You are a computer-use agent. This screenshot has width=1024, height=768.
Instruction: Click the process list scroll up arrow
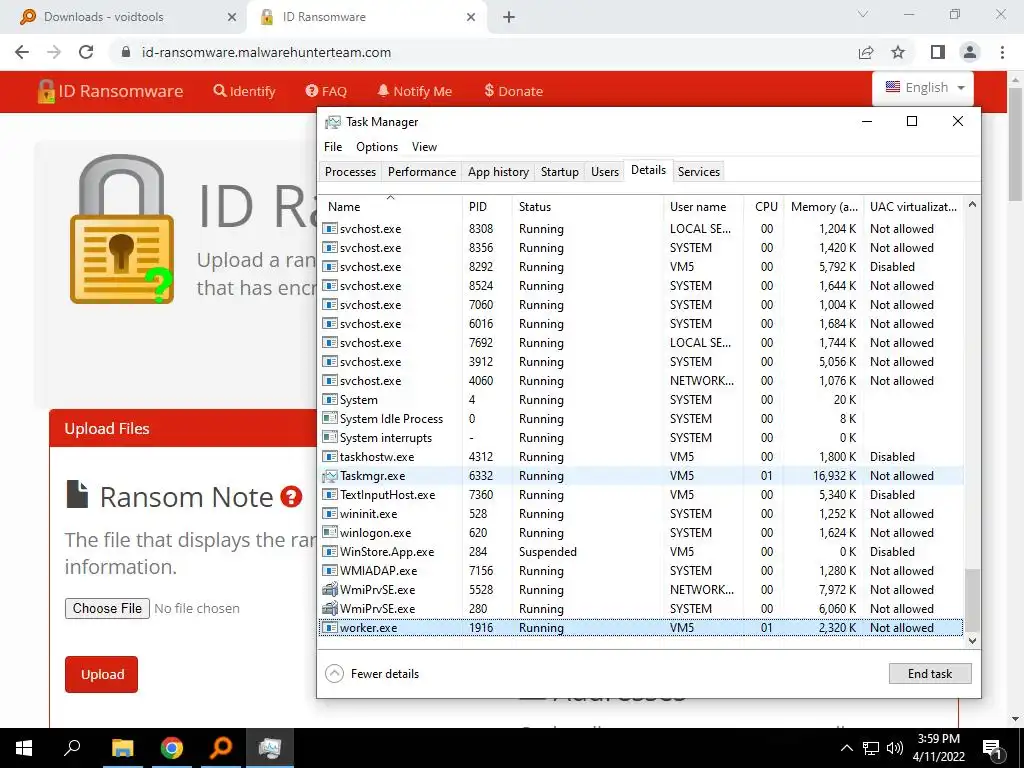coord(972,204)
